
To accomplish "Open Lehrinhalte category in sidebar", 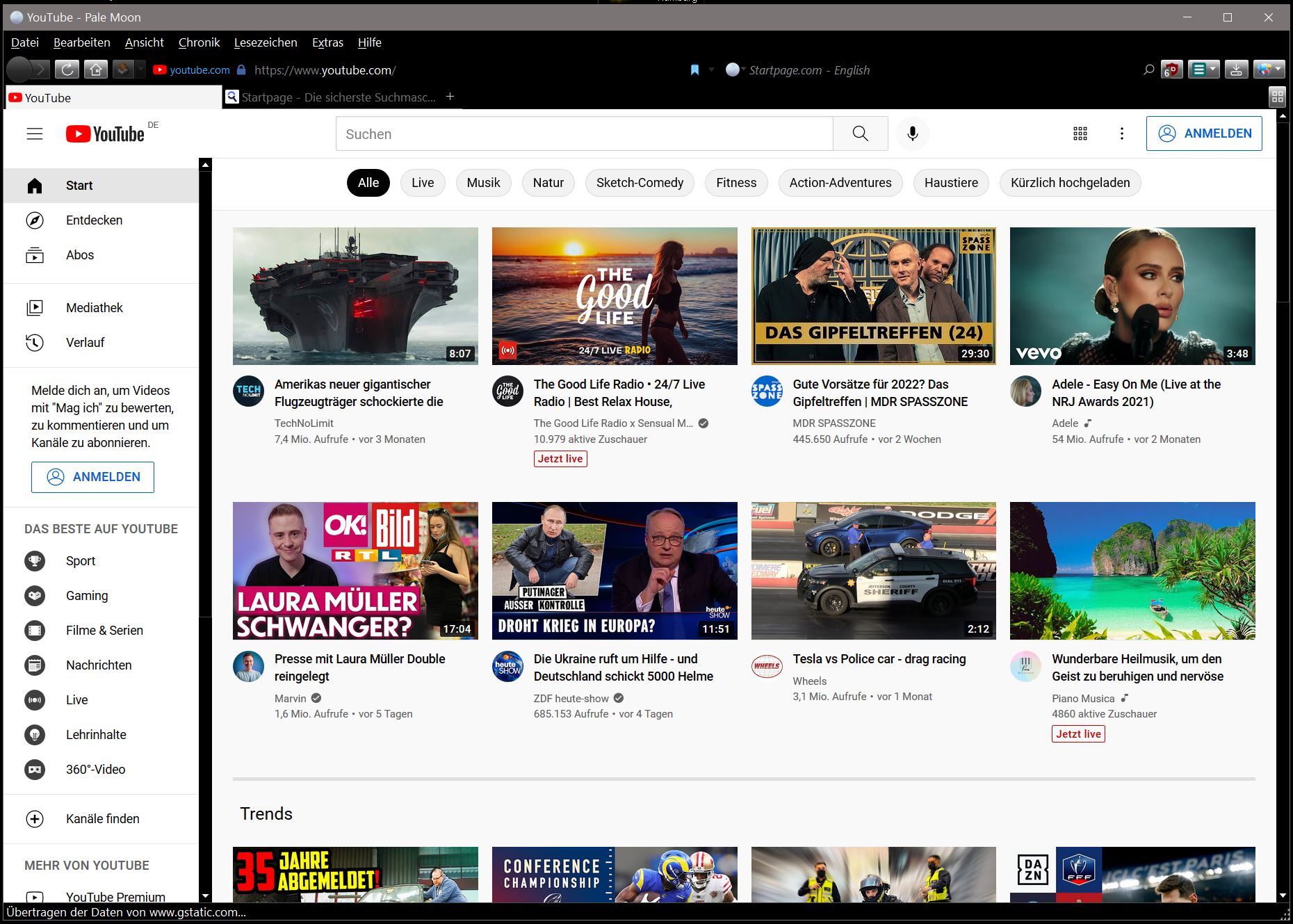I will point(101,735).
